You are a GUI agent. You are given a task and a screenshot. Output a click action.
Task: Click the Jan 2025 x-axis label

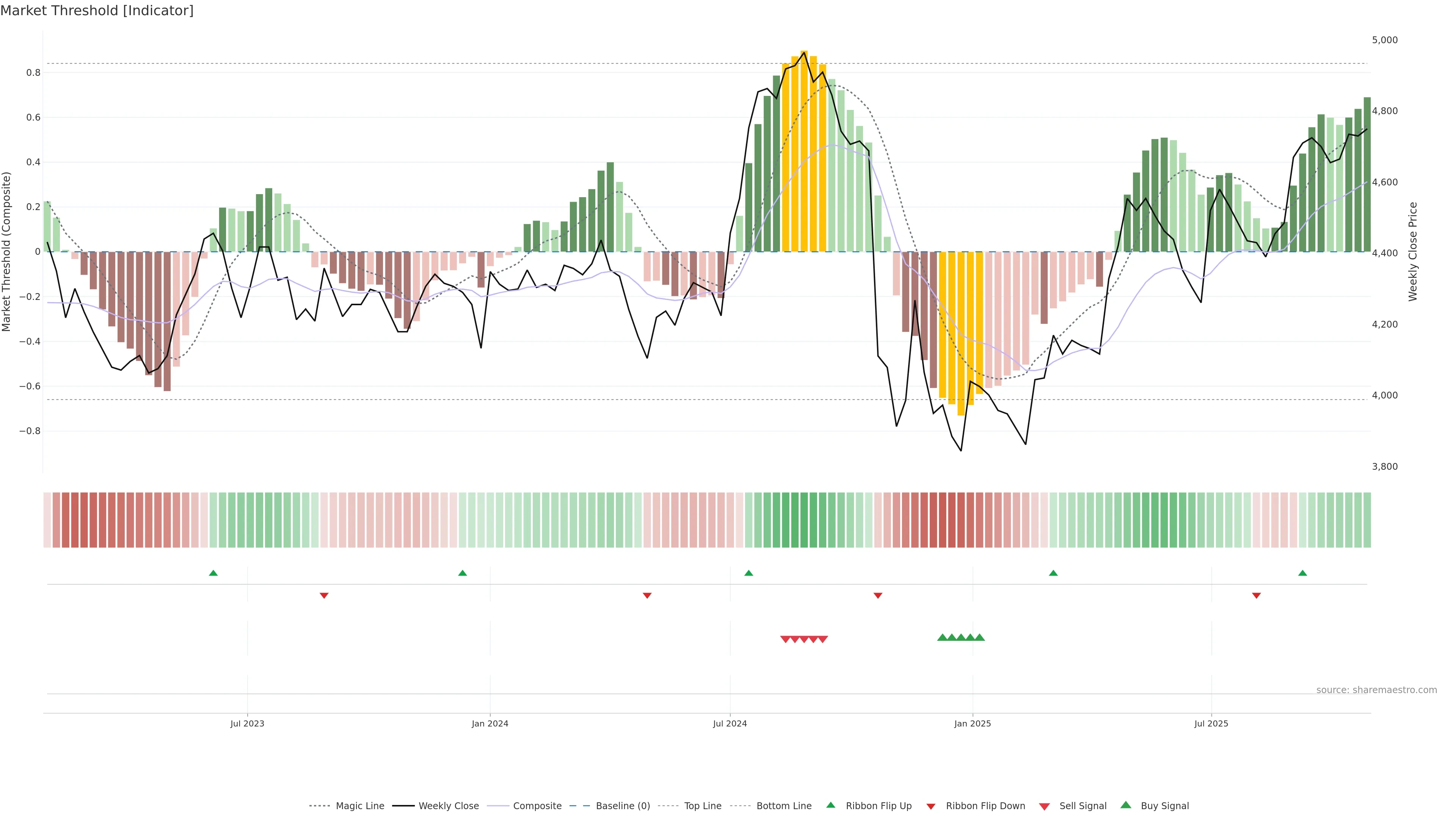click(972, 723)
